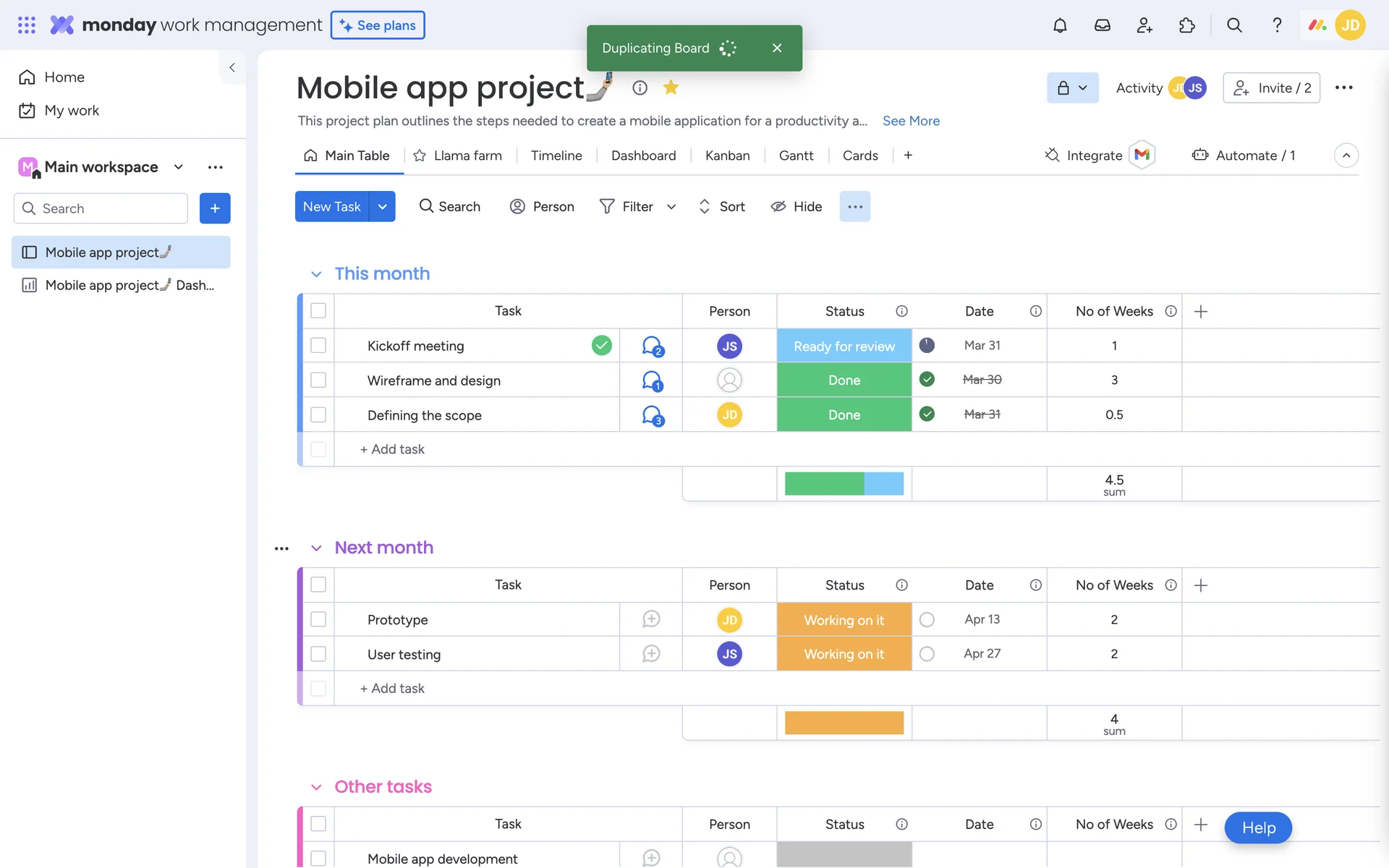Switch to the Kanban tab
This screenshot has height=868, width=1389.
tap(727, 156)
